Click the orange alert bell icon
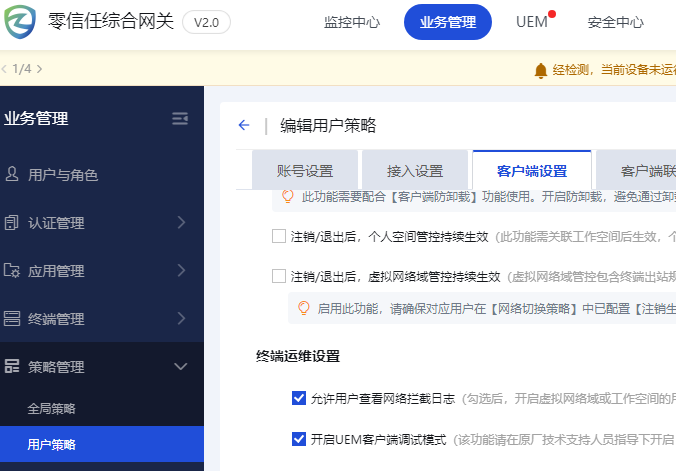The height and width of the screenshot is (471, 676). coord(541,70)
